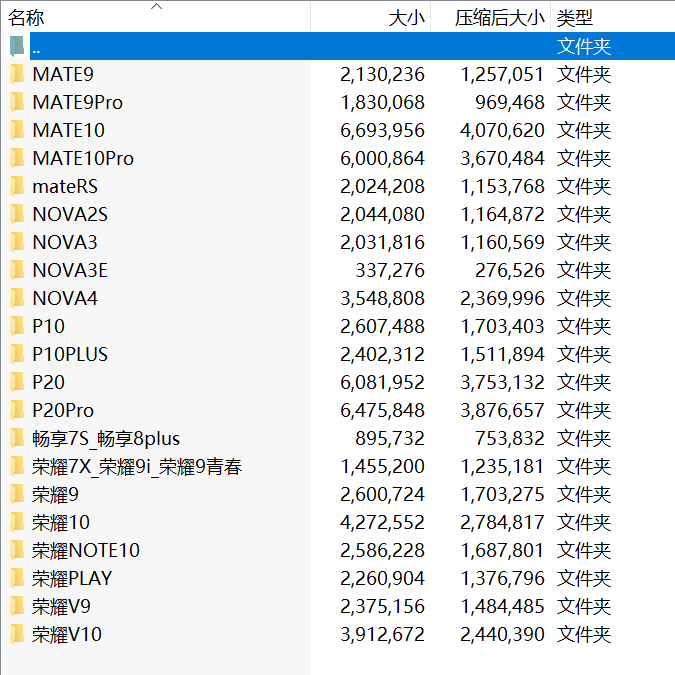Select the P10PLUS folder name

click(x=70, y=354)
